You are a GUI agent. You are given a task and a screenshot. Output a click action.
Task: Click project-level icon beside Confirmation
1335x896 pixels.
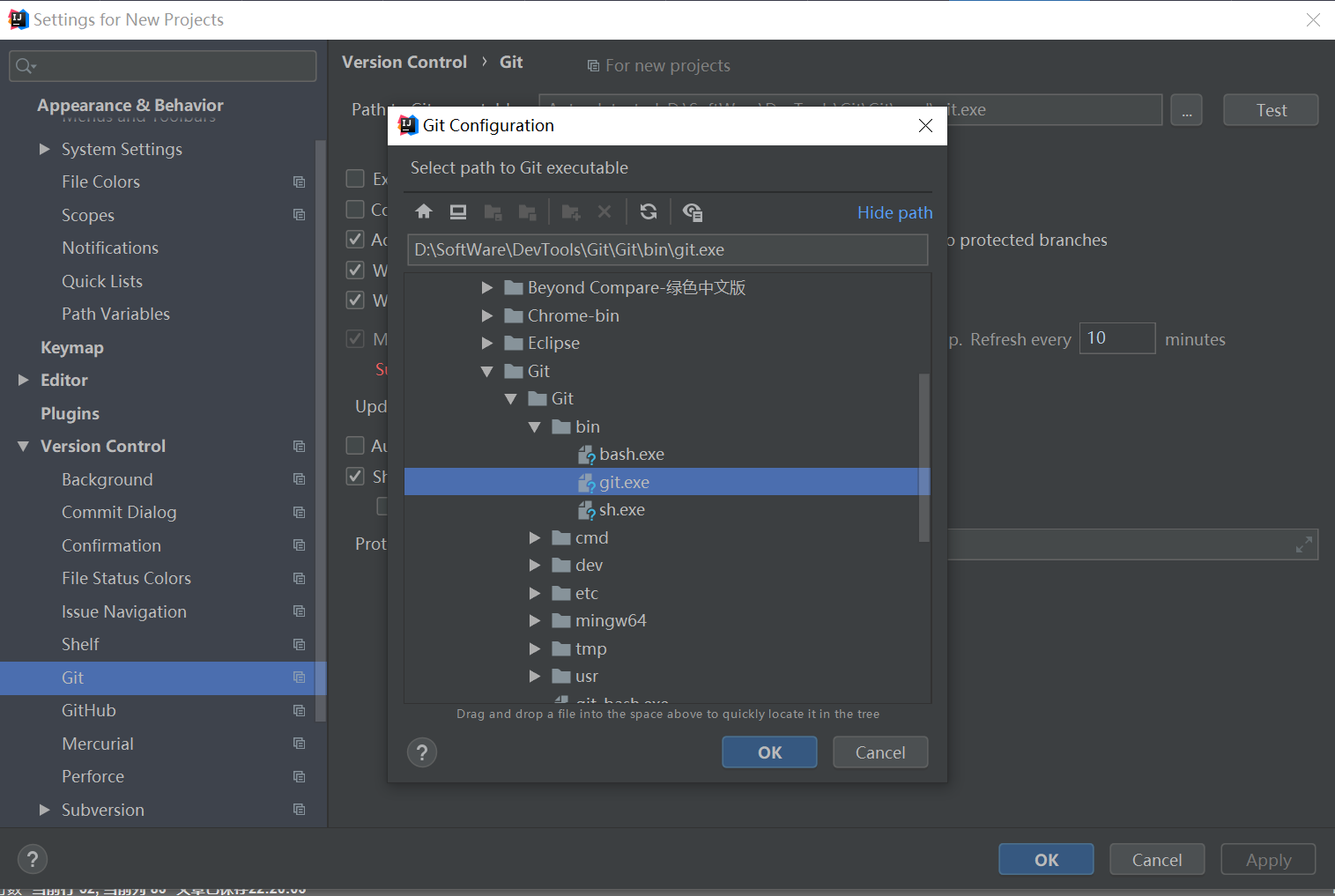click(x=300, y=545)
